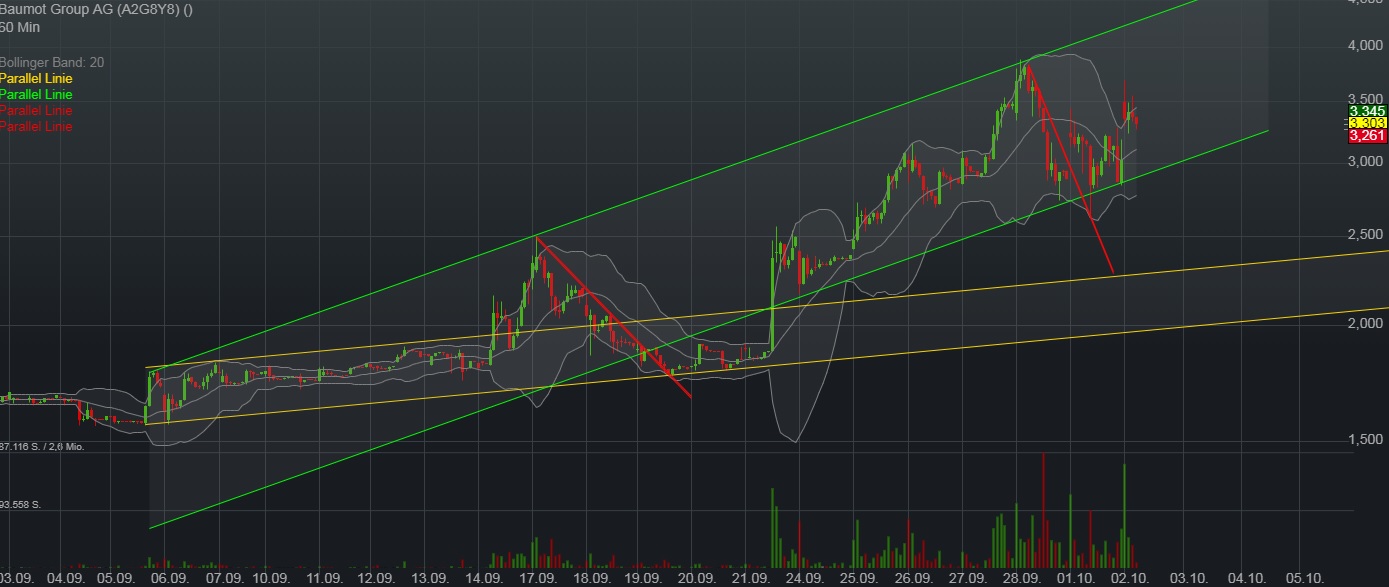Click the 03.10. date label
1389x587 pixels.
click(1189, 579)
